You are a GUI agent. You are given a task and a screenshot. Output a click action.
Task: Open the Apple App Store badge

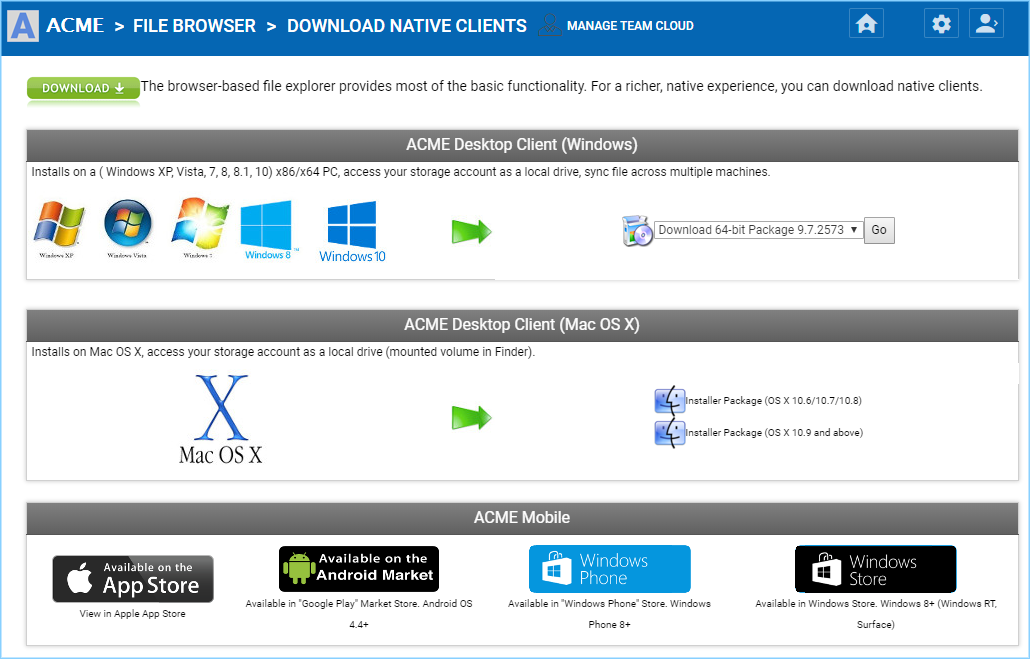click(x=133, y=579)
